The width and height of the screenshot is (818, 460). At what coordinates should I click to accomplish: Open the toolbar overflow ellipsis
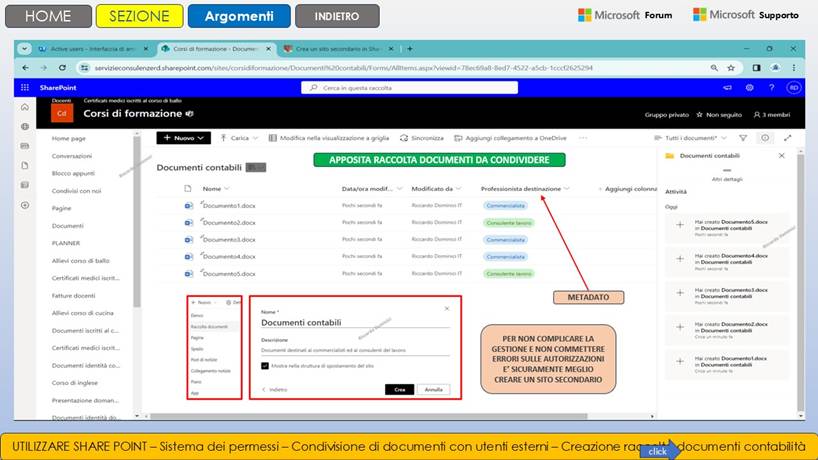point(583,138)
